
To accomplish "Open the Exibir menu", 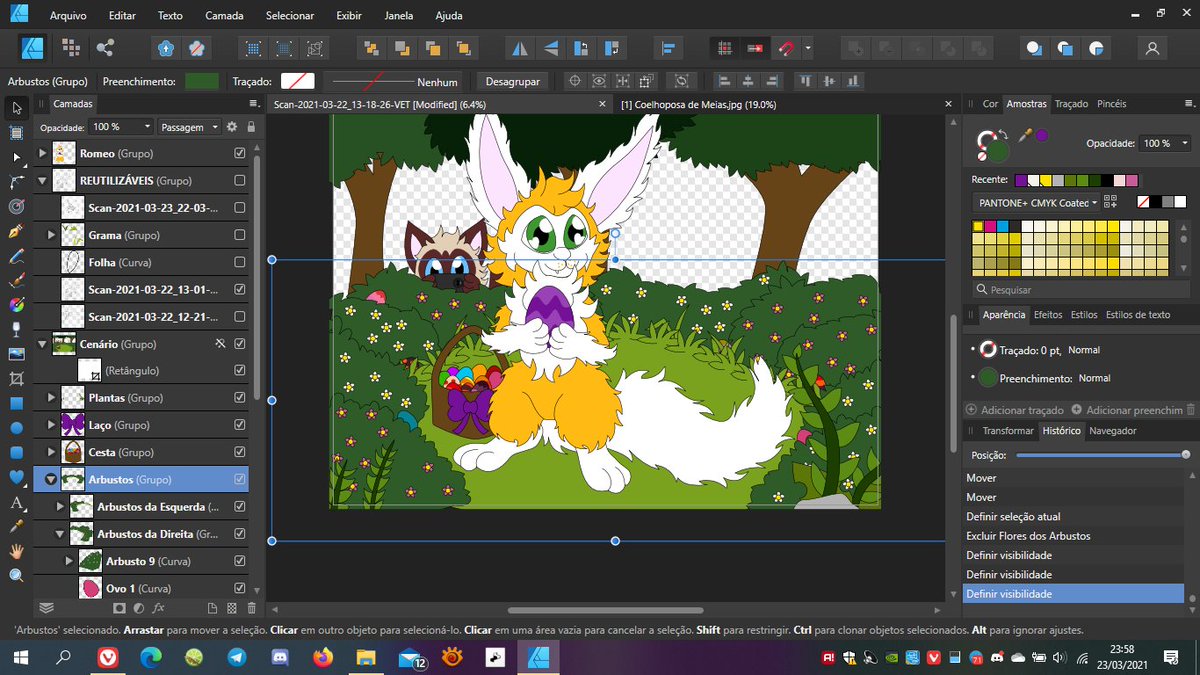I will point(349,16).
